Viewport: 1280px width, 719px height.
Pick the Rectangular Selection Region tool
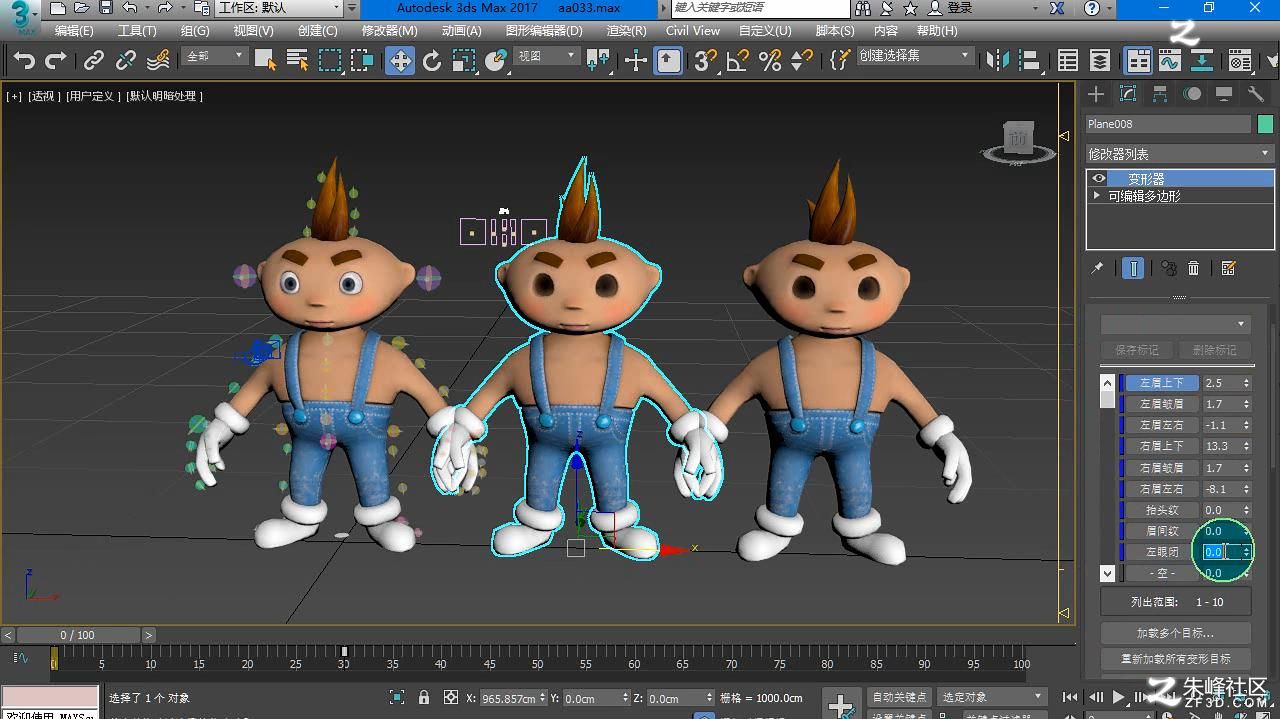point(330,60)
